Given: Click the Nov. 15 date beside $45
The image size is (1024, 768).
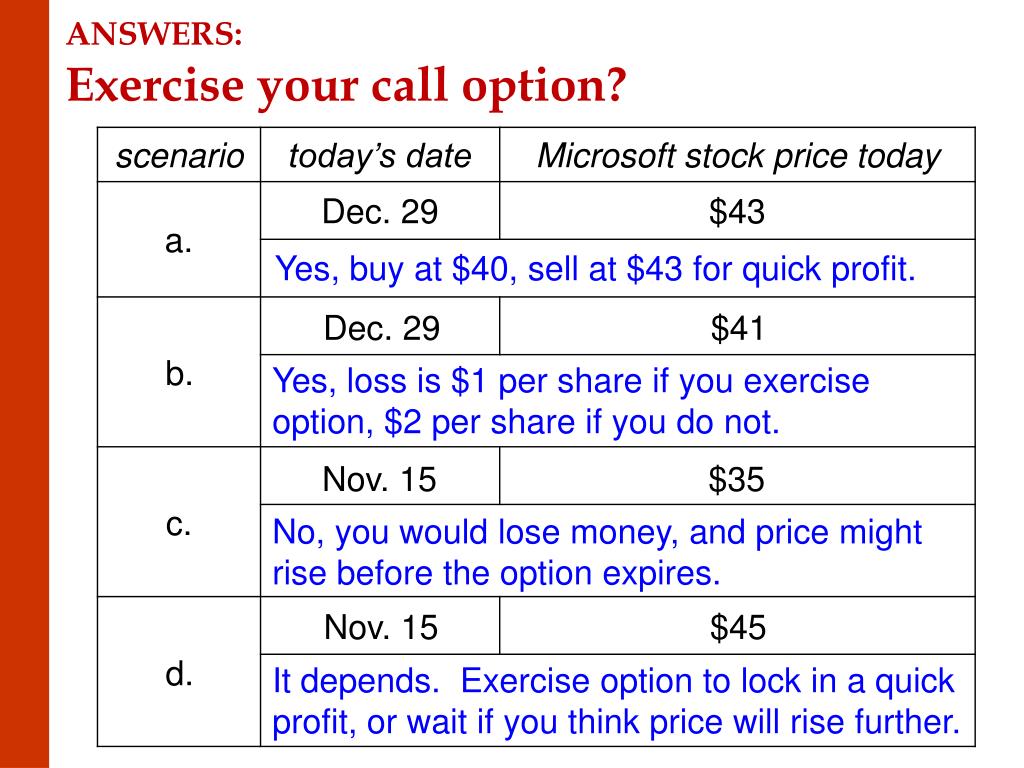Looking at the screenshot, I should [x=379, y=627].
